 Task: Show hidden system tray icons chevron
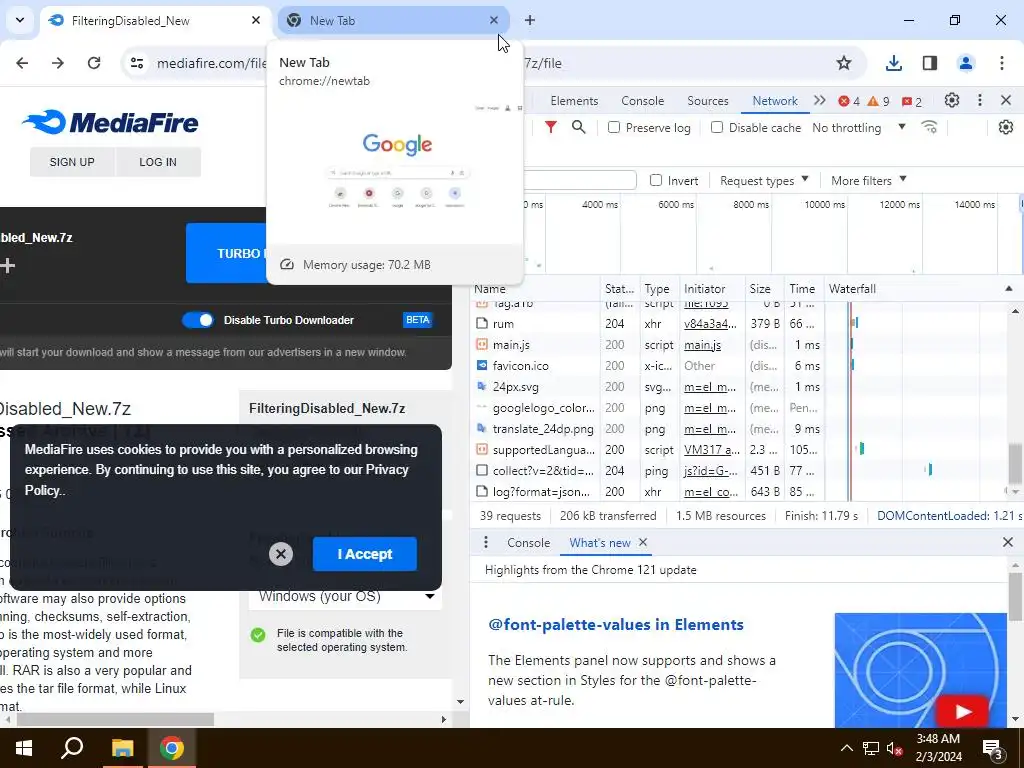(846, 748)
